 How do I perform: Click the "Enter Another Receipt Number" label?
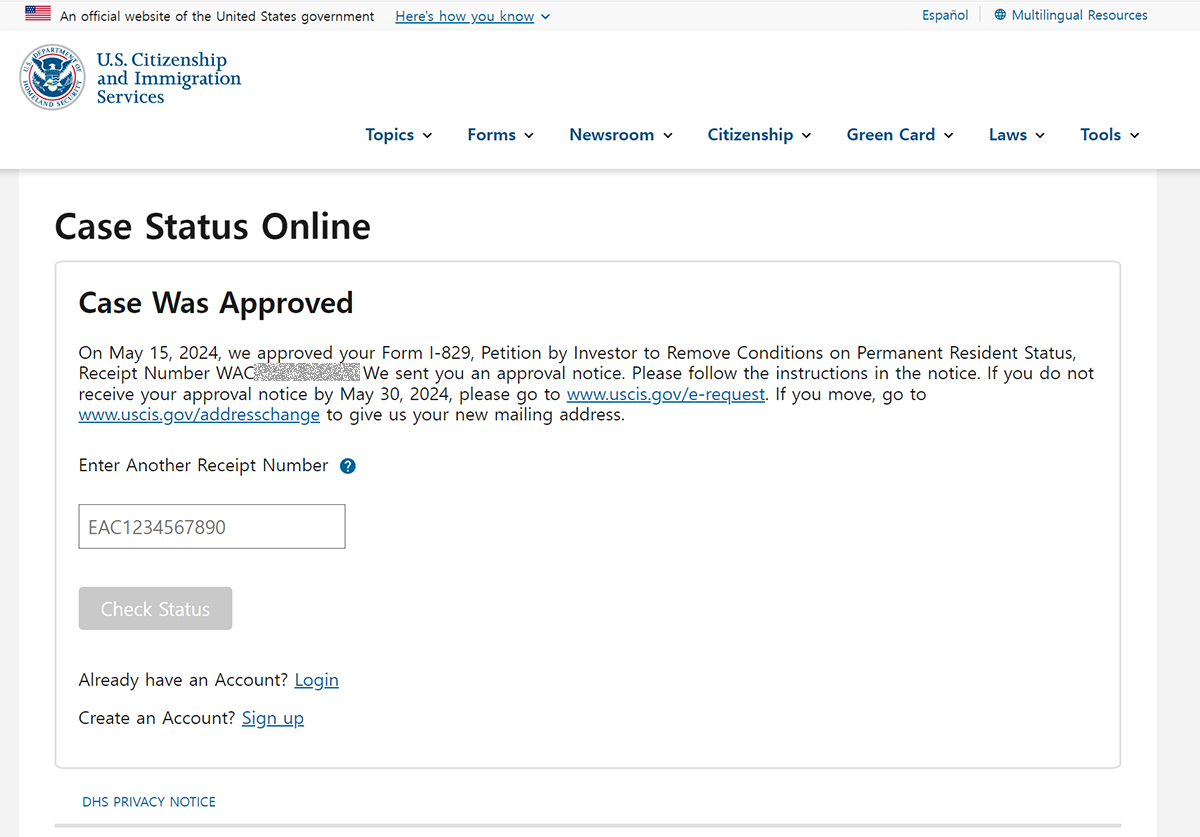(x=204, y=466)
